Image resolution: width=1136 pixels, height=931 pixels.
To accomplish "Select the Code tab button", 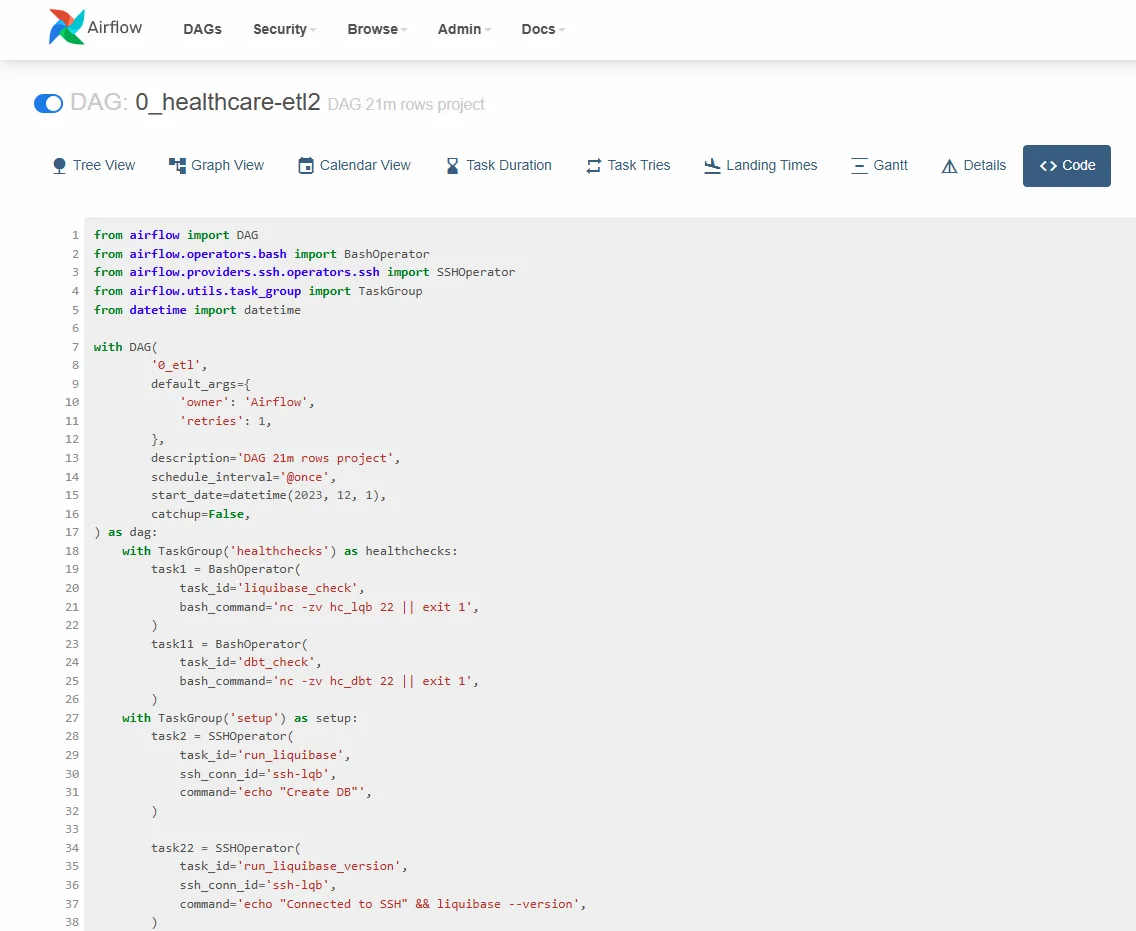I will (x=1066, y=166).
